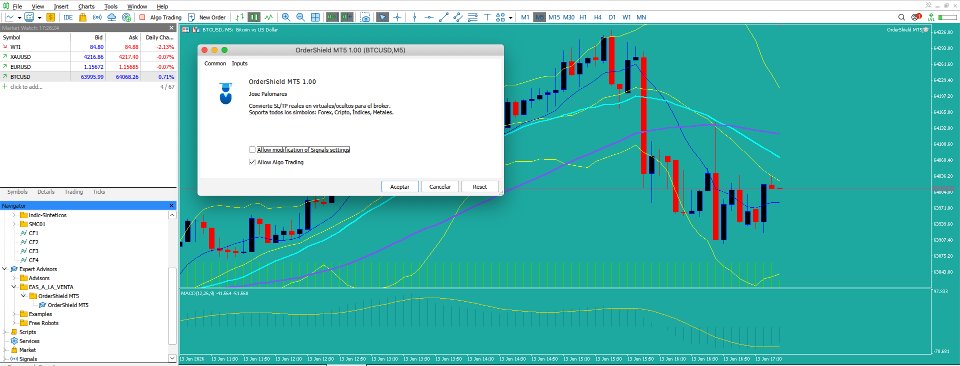Switch to line chart type icon
This screenshot has height=366, width=960.
click(269, 17)
